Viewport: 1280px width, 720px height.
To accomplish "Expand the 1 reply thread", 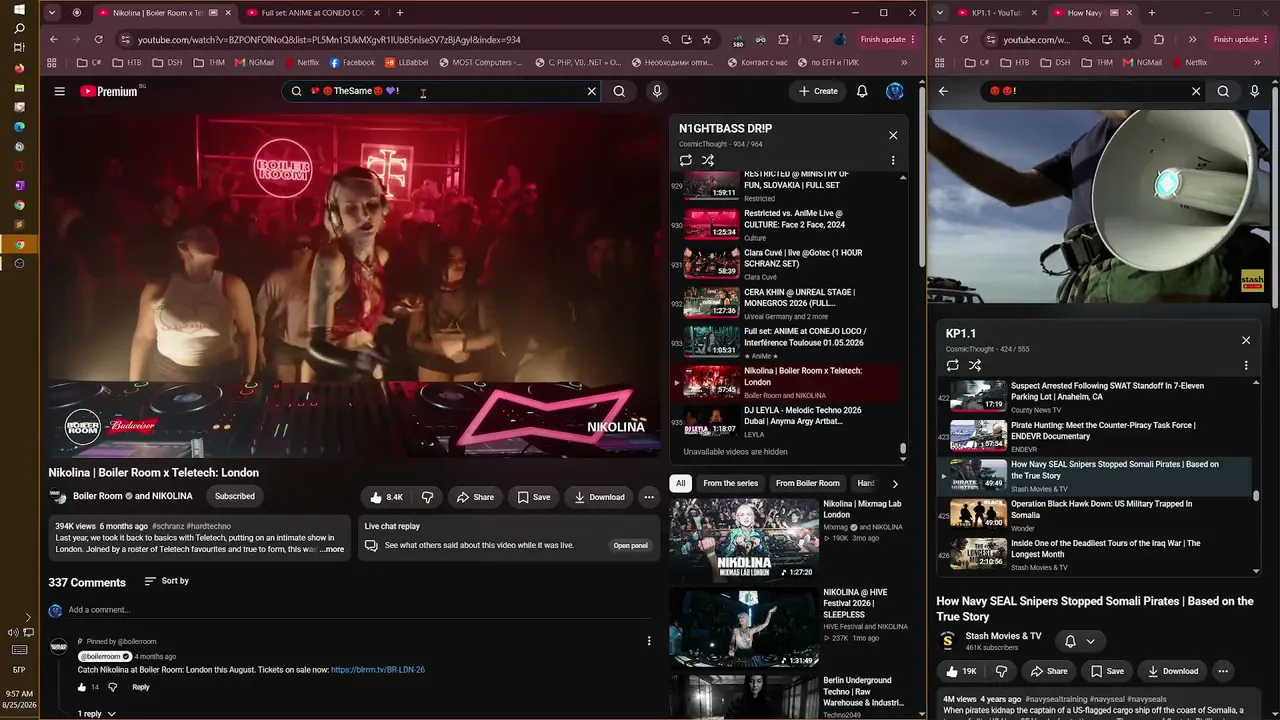I will (97, 714).
